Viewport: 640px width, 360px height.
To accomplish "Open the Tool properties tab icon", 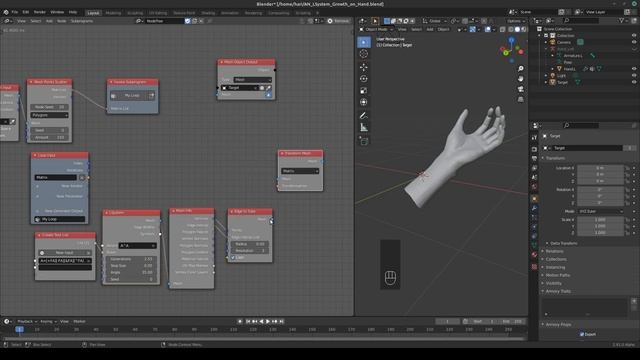I will 534,138.
